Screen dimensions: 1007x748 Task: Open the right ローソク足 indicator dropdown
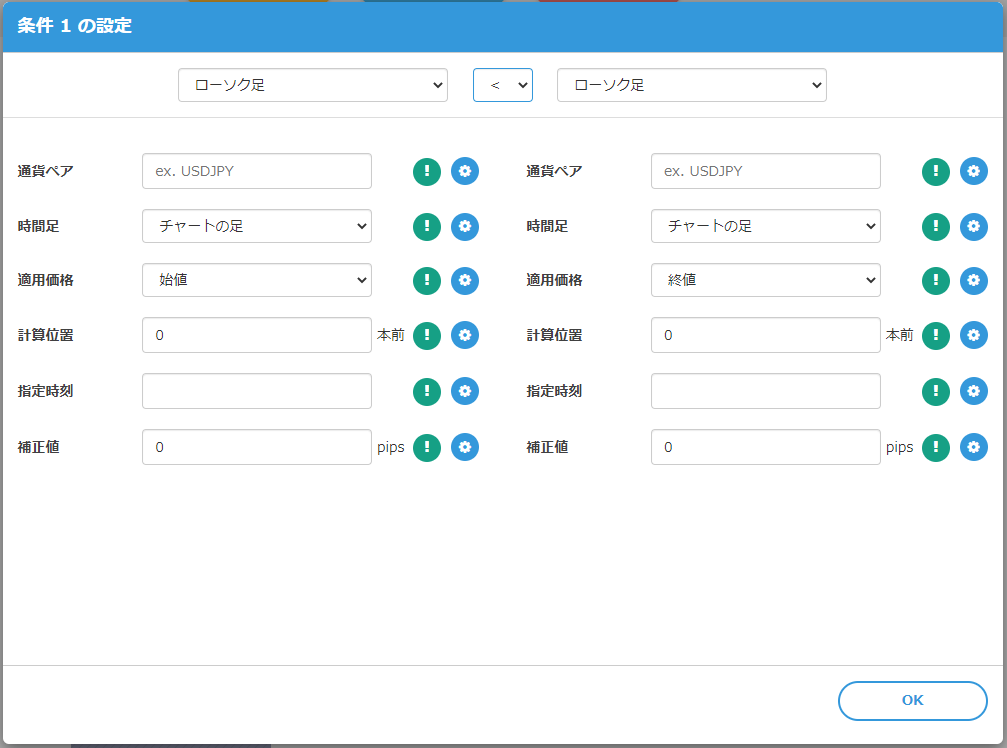tap(691, 85)
